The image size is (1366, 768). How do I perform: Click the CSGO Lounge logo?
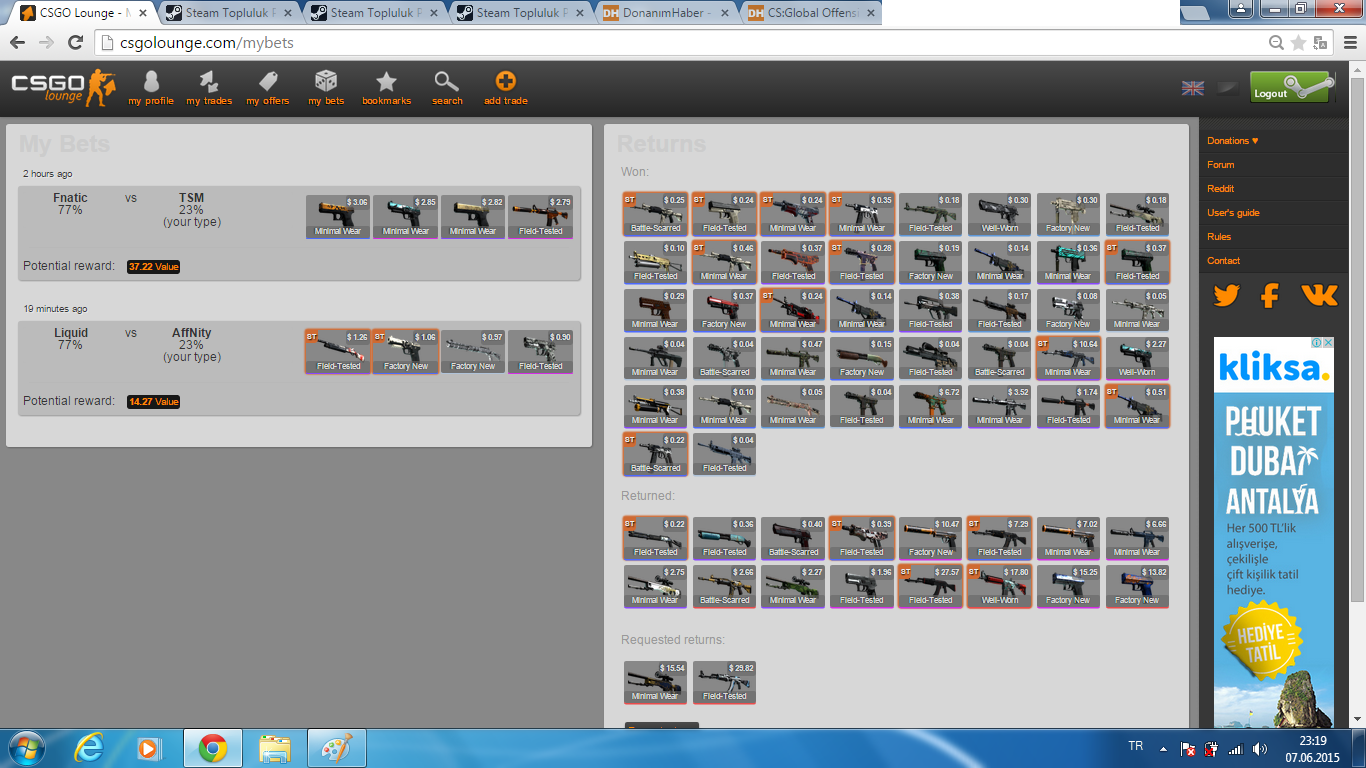[x=64, y=88]
